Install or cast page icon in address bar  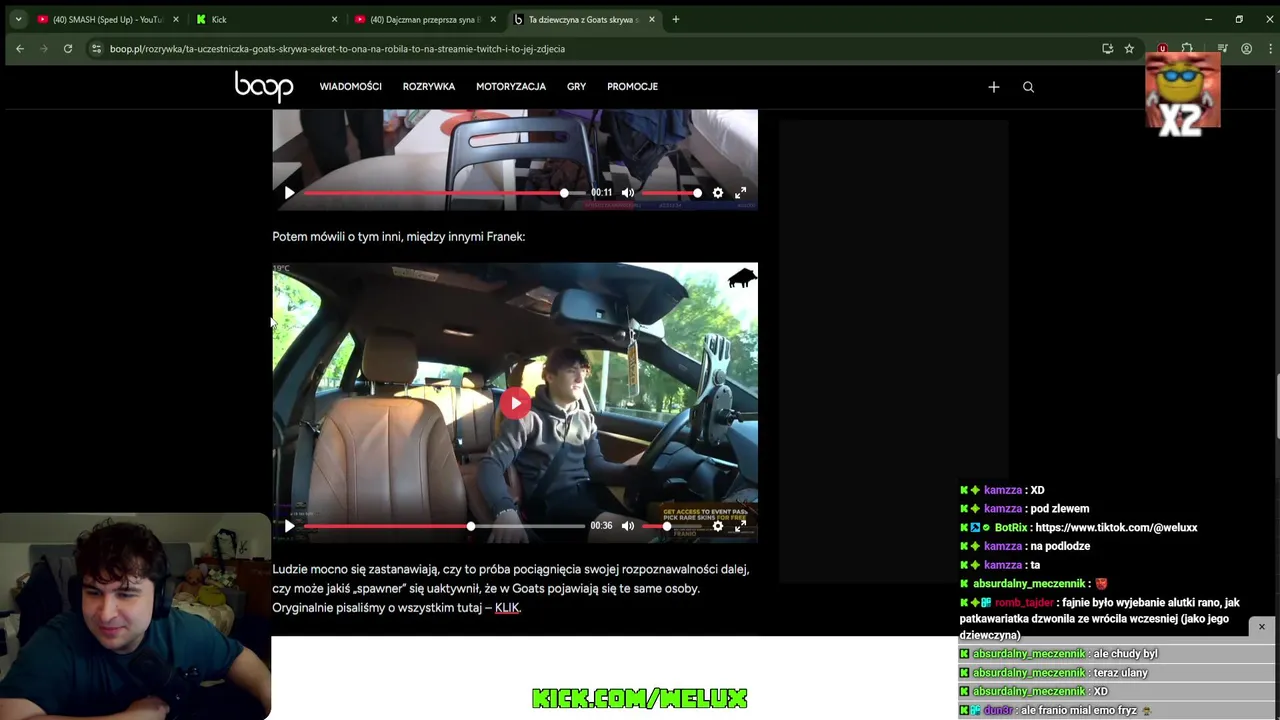point(1107,48)
